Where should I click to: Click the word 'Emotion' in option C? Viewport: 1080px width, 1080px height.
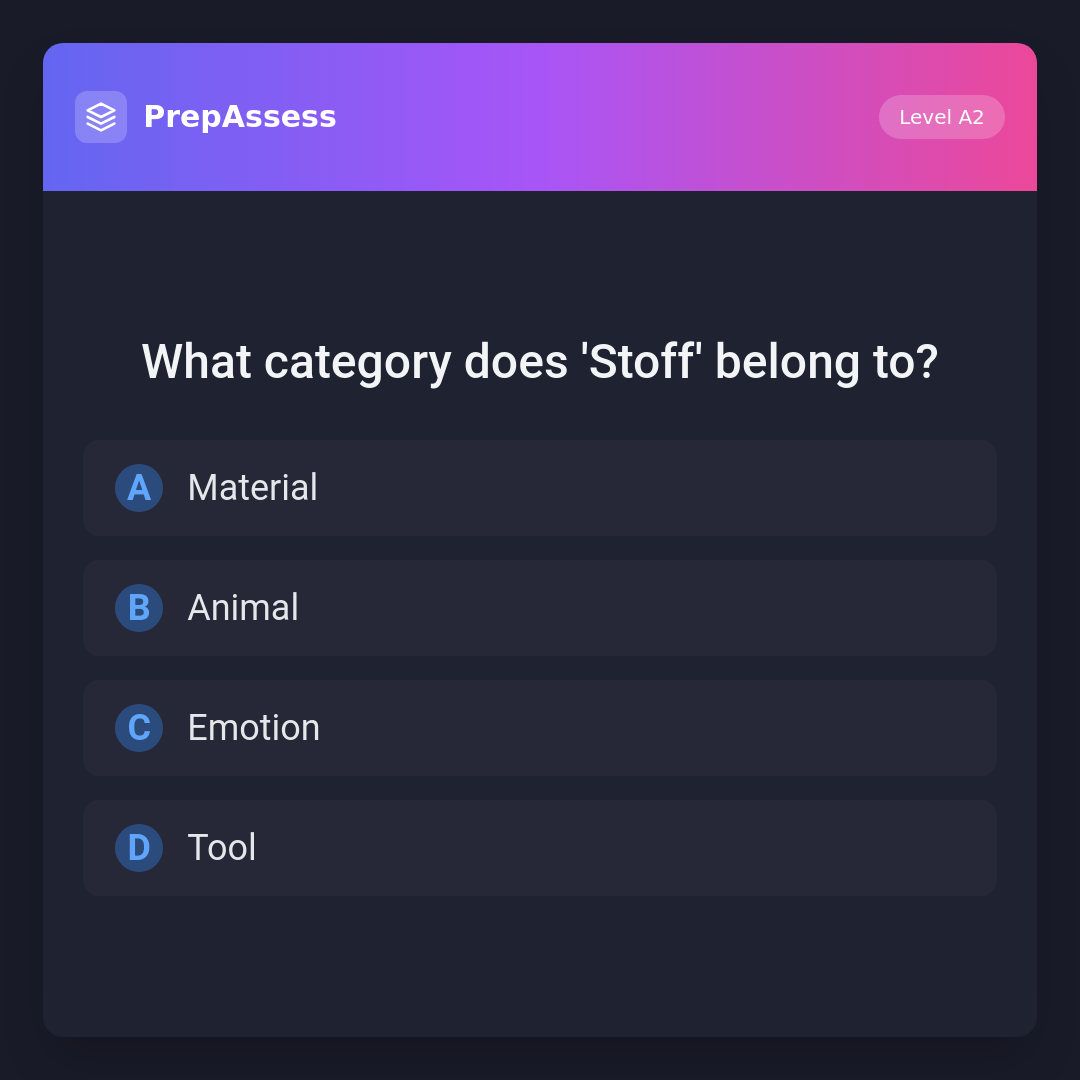(x=254, y=728)
